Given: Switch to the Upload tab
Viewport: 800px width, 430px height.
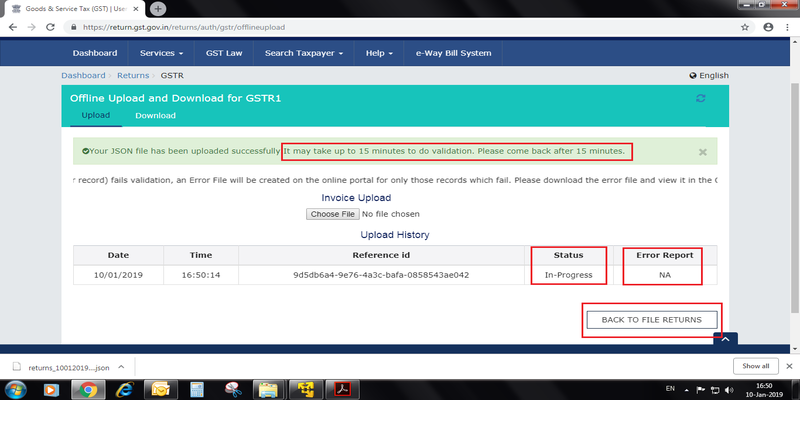Looking at the screenshot, I should click(x=96, y=115).
